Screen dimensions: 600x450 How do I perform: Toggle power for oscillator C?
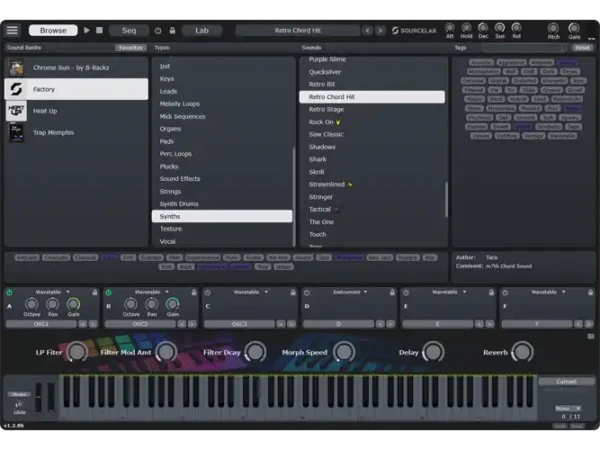[207, 292]
